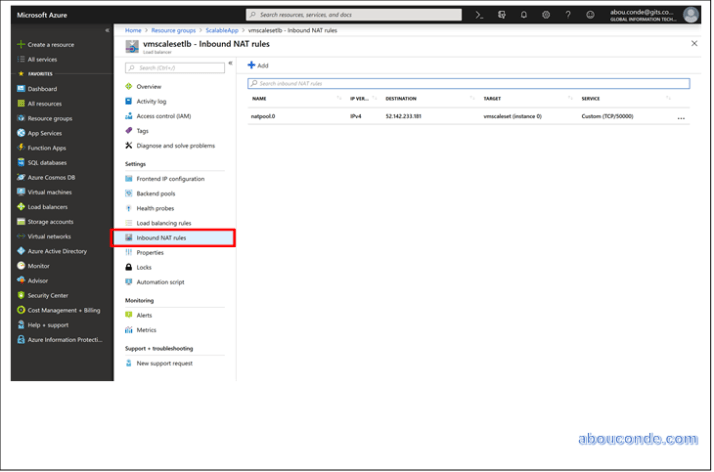Go to Backend pools
The height and width of the screenshot is (472, 714).
pos(155,193)
